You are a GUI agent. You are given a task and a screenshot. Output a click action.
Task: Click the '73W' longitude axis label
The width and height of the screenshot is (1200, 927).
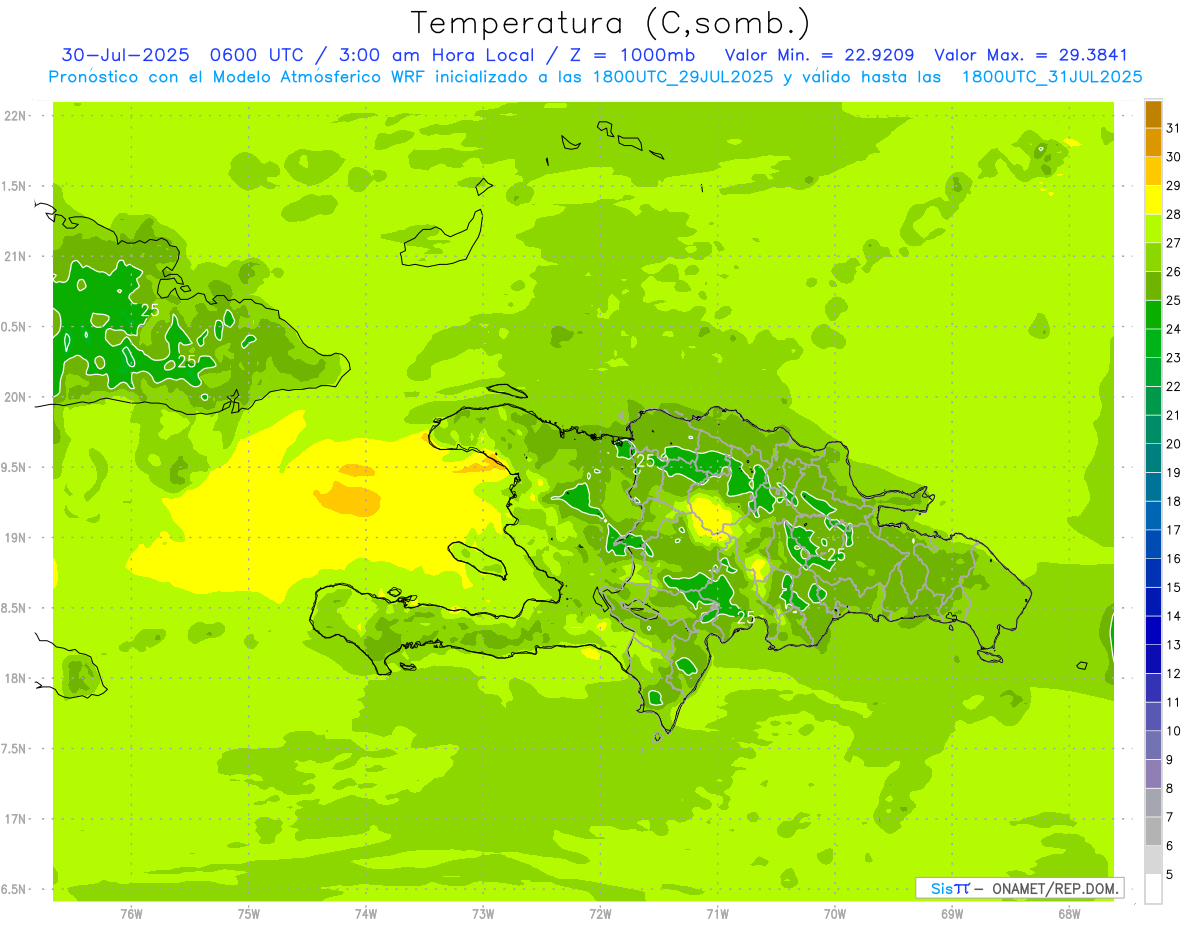click(483, 913)
